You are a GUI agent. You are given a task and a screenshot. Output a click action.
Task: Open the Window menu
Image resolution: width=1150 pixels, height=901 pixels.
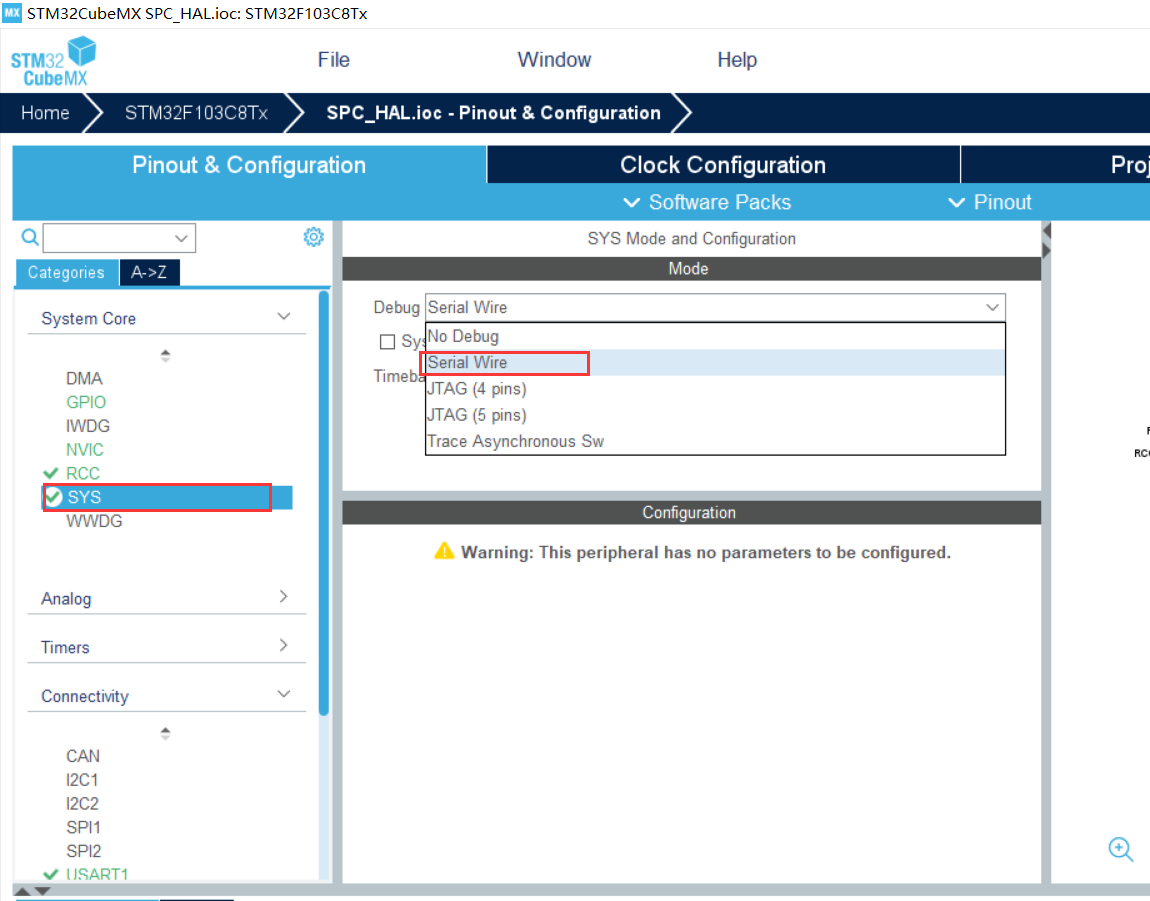pyautogui.click(x=554, y=59)
